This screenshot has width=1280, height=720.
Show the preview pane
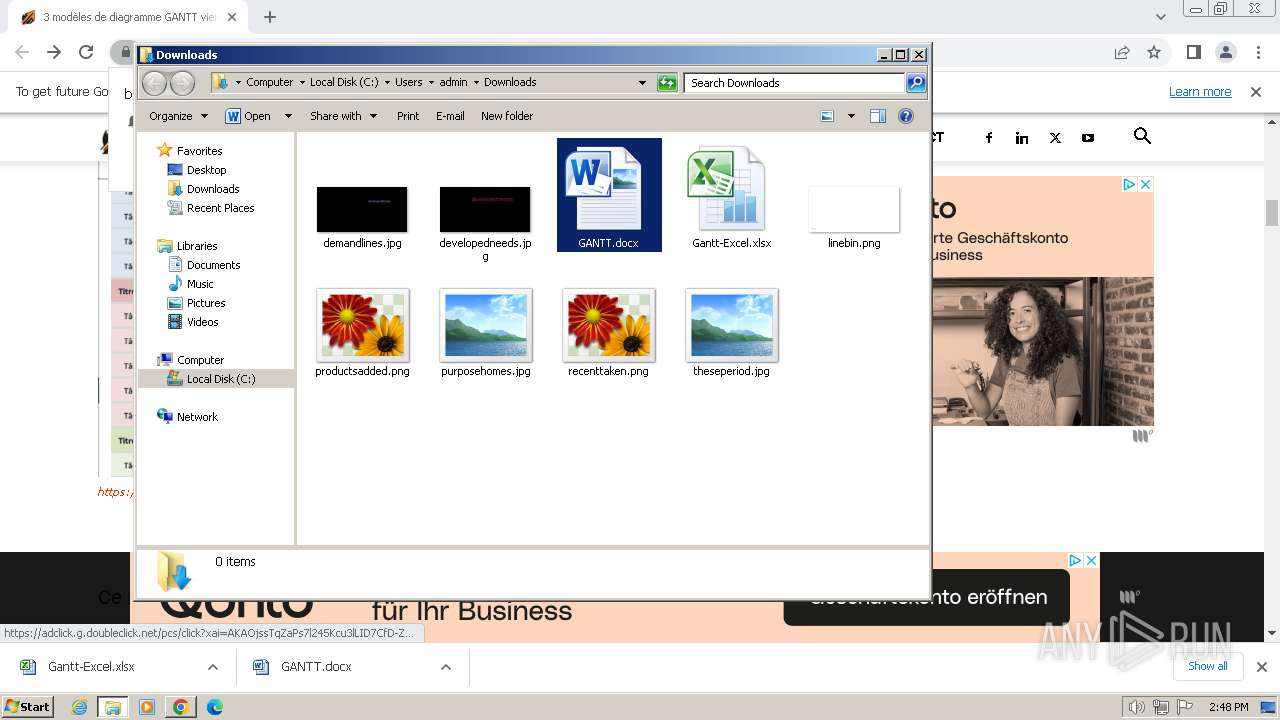click(x=878, y=116)
